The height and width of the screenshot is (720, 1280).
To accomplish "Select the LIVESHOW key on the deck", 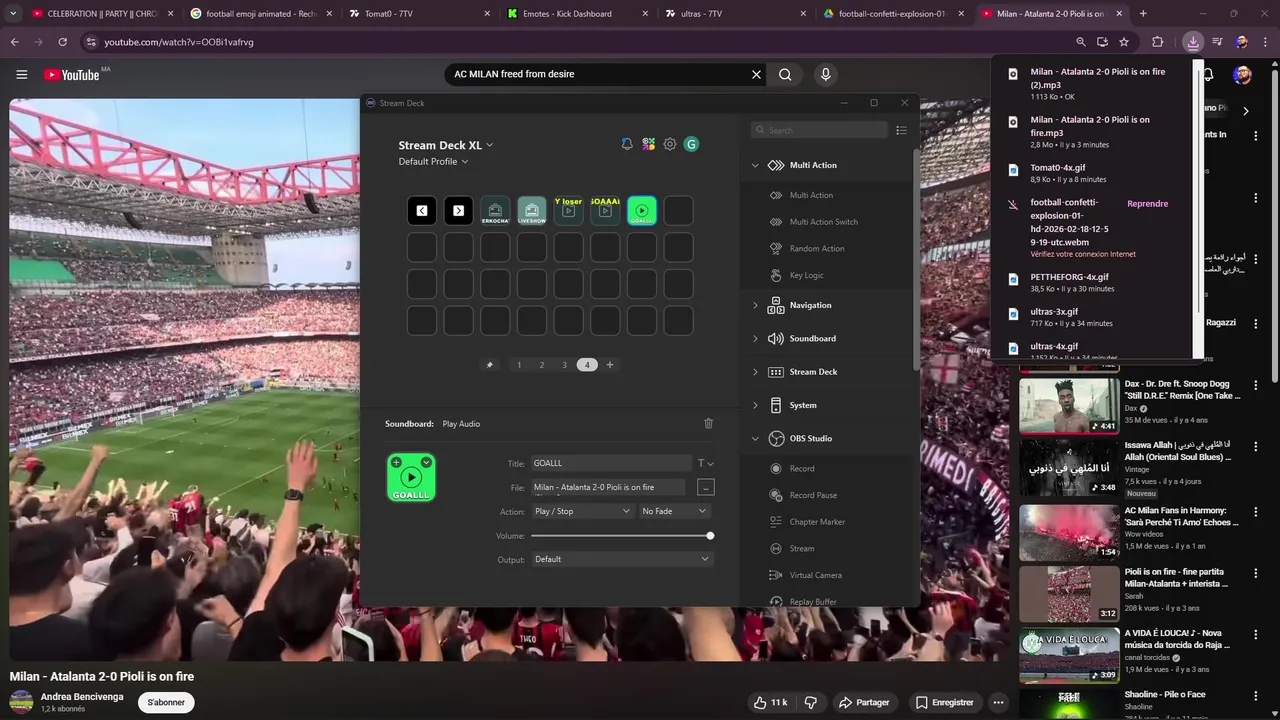I will pyautogui.click(x=532, y=211).
